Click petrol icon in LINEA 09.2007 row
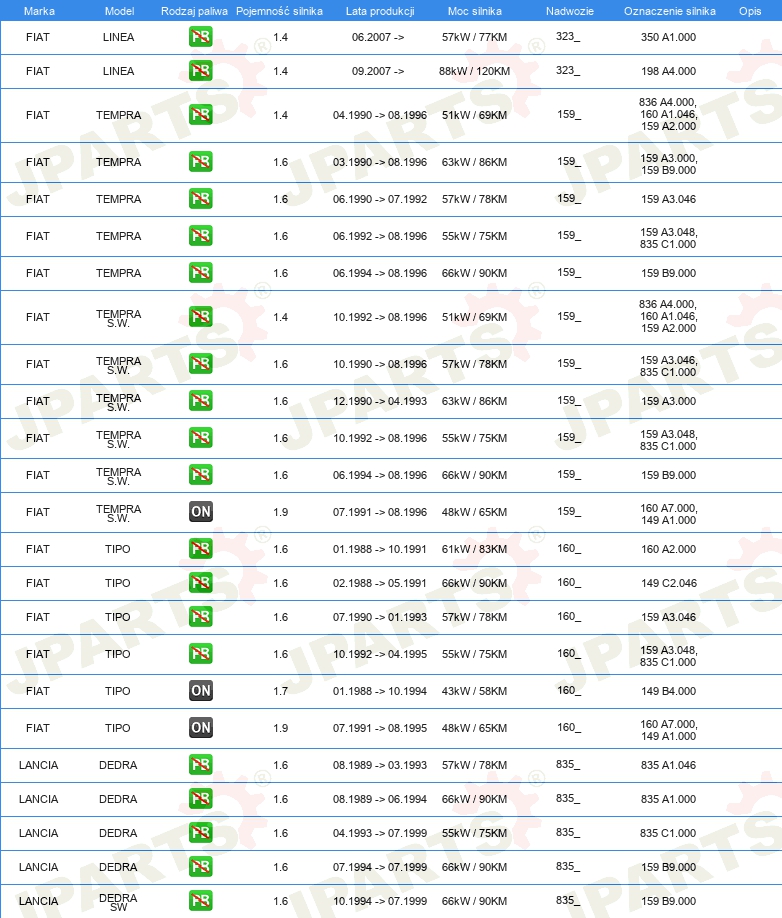The width and height of the screenshot is (782, 918). [200, 71]
